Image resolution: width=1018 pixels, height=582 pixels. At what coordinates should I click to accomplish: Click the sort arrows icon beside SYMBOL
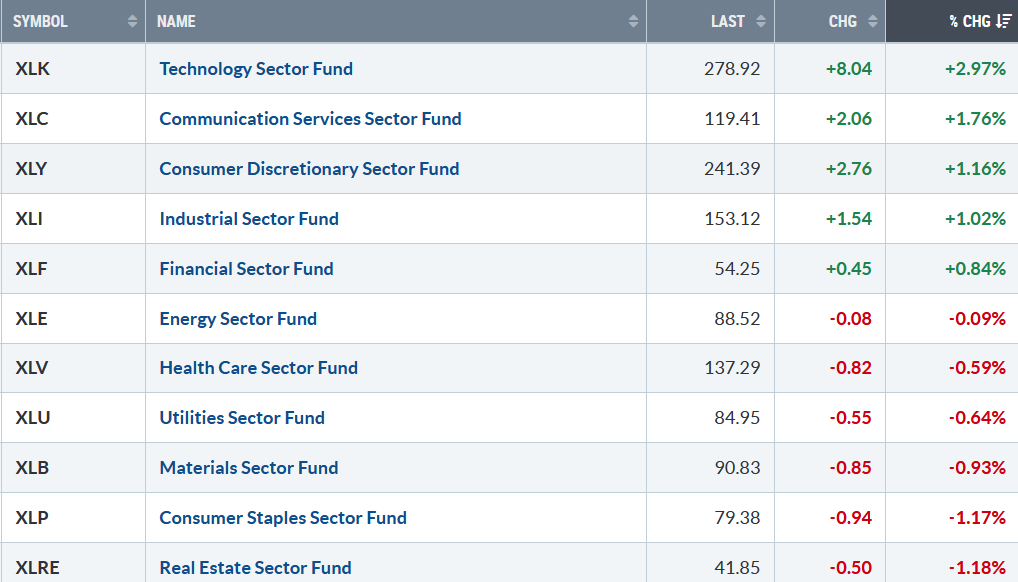(x=133, y=21)
